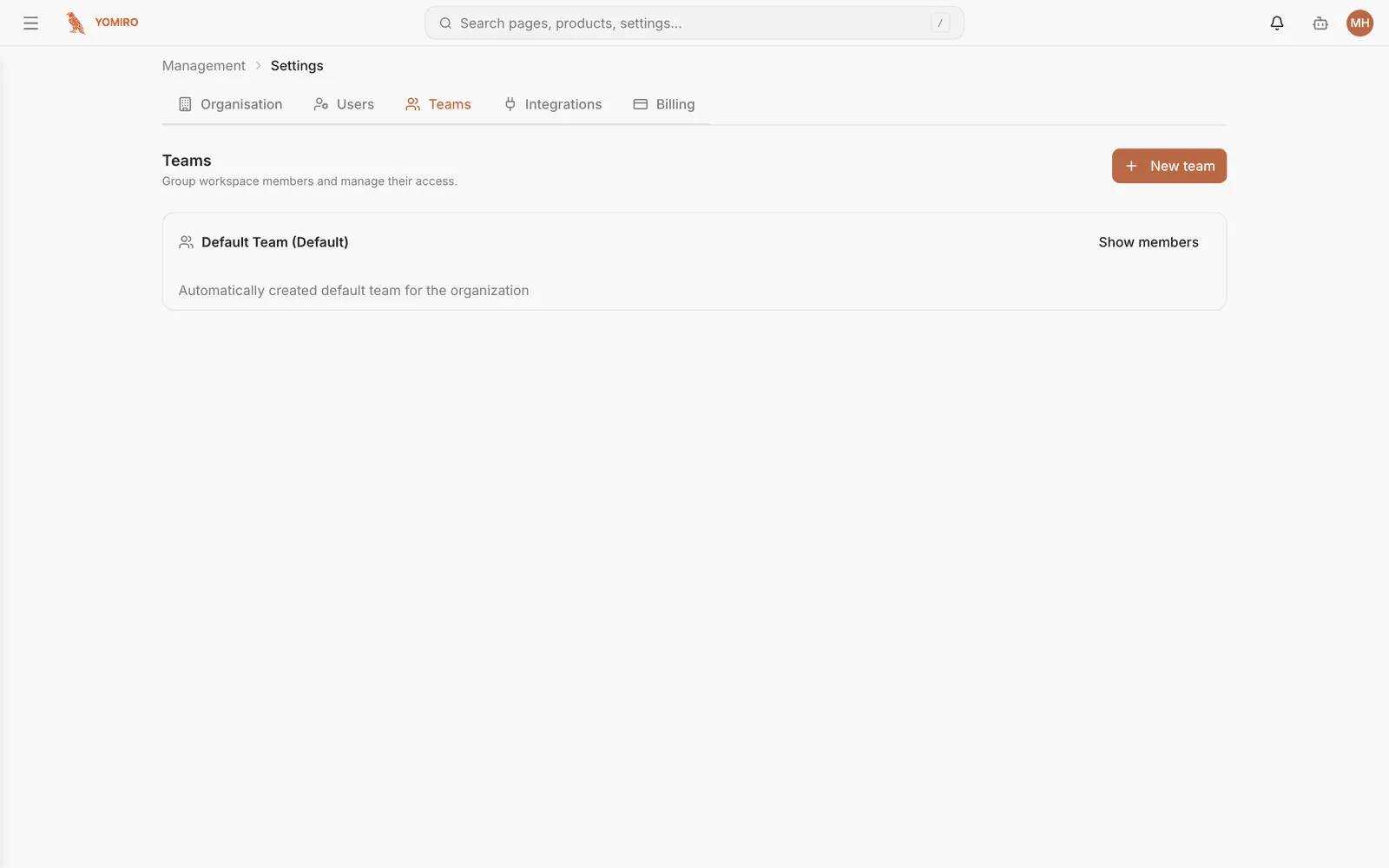Image resolution: width=1389 pixels, height=868 pixels.
Task: Click the search magnifier icon
Action: (x=445, y=23)
